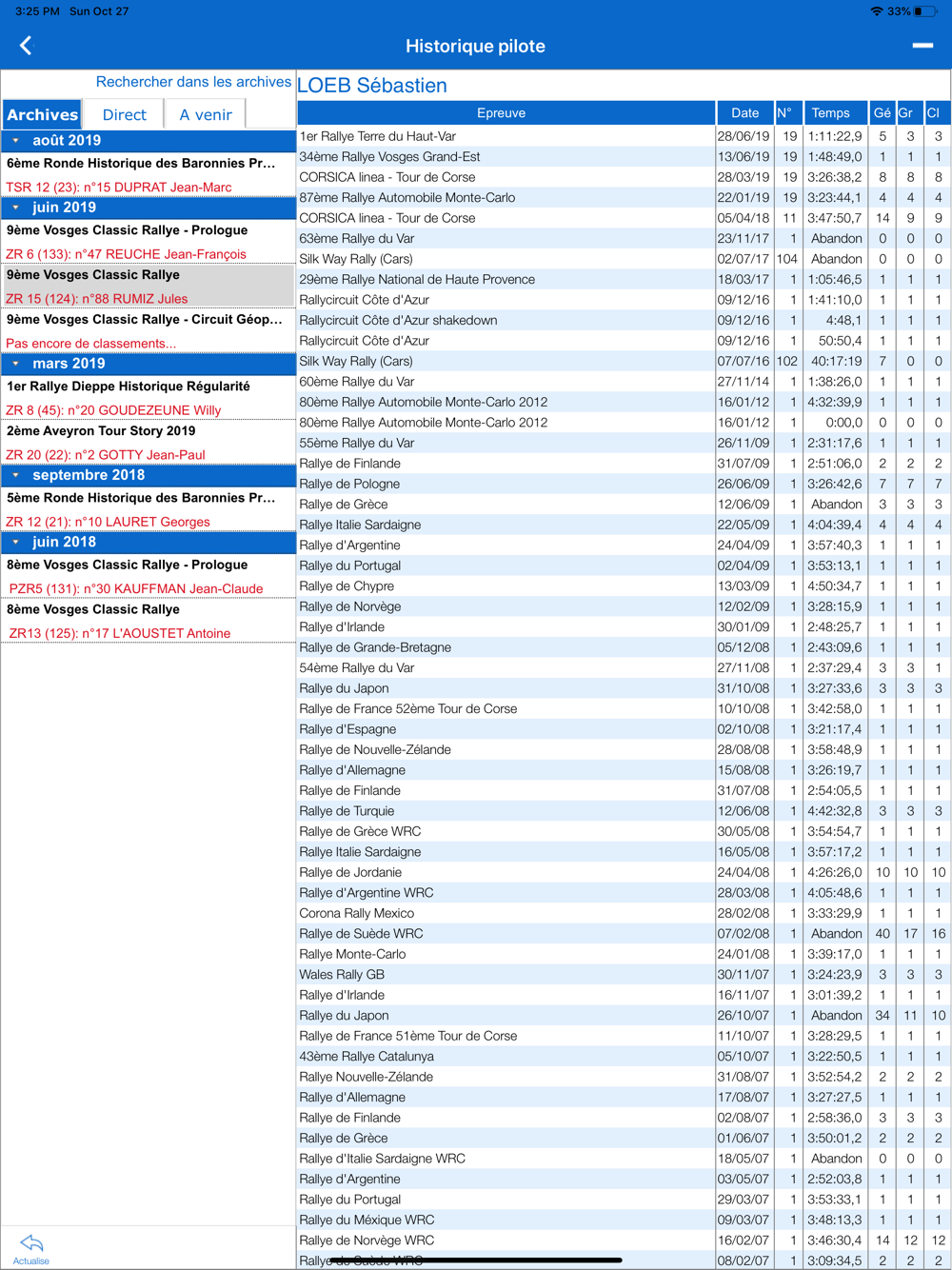Open Rechercher dans les archives link
Image resolution: width=952 pixels, height=1270 pixels.
[193, 82]
